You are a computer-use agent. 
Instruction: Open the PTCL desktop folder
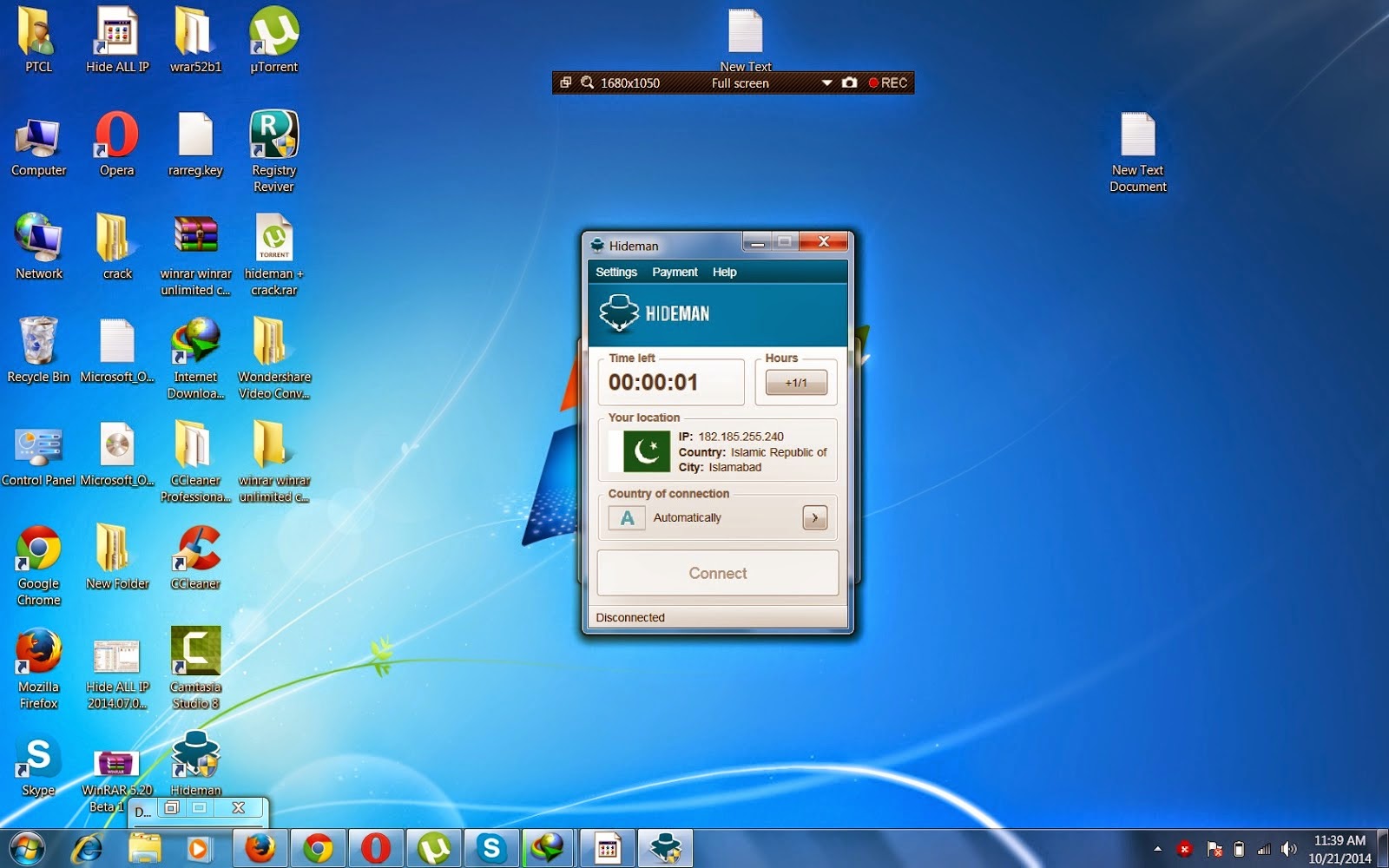point(38,39)
